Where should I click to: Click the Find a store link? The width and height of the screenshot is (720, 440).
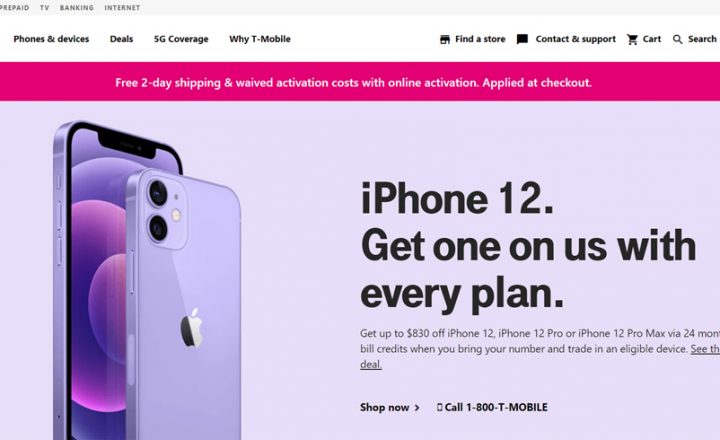click(x=480, y=39)
